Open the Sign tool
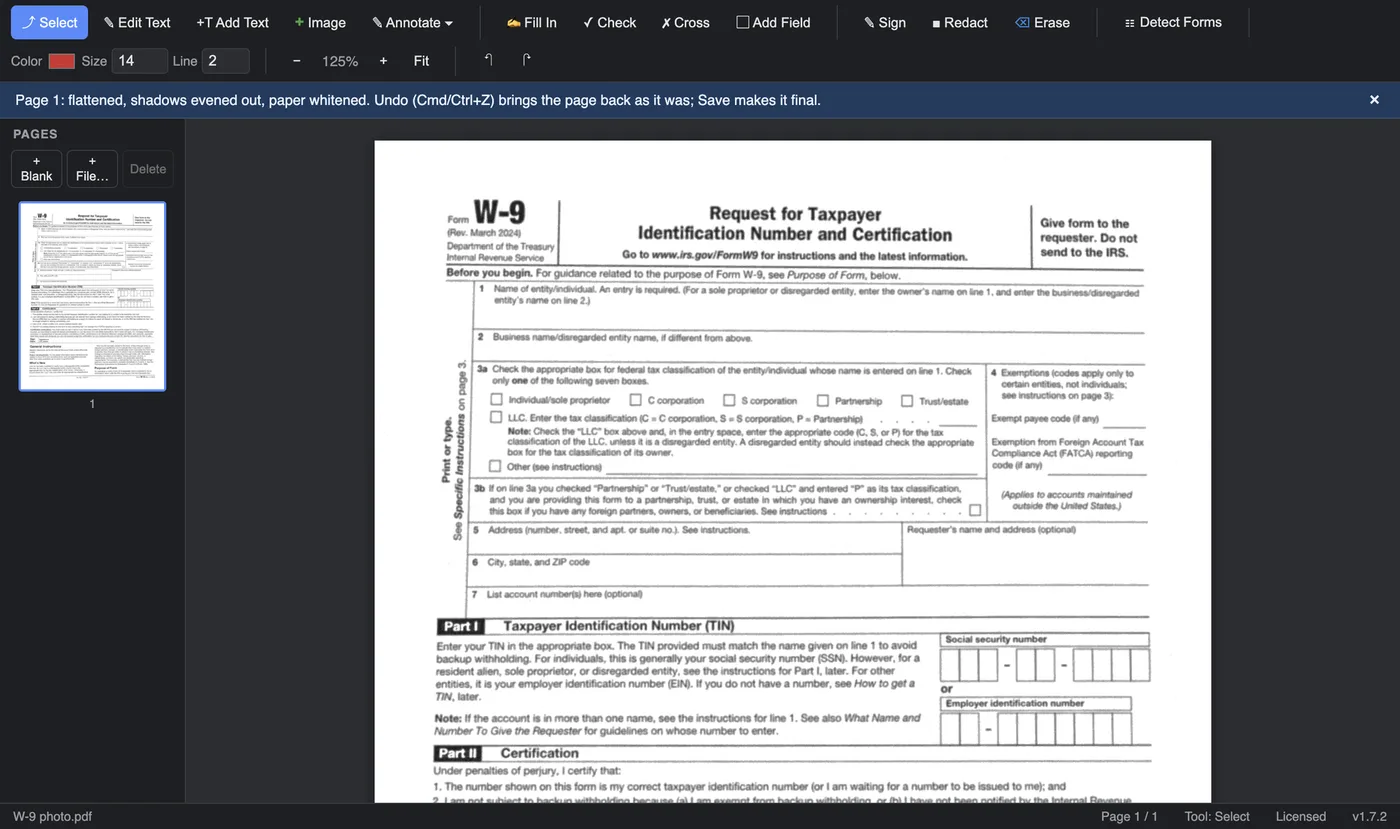The image size is (1400, 829). pos(885,22)
